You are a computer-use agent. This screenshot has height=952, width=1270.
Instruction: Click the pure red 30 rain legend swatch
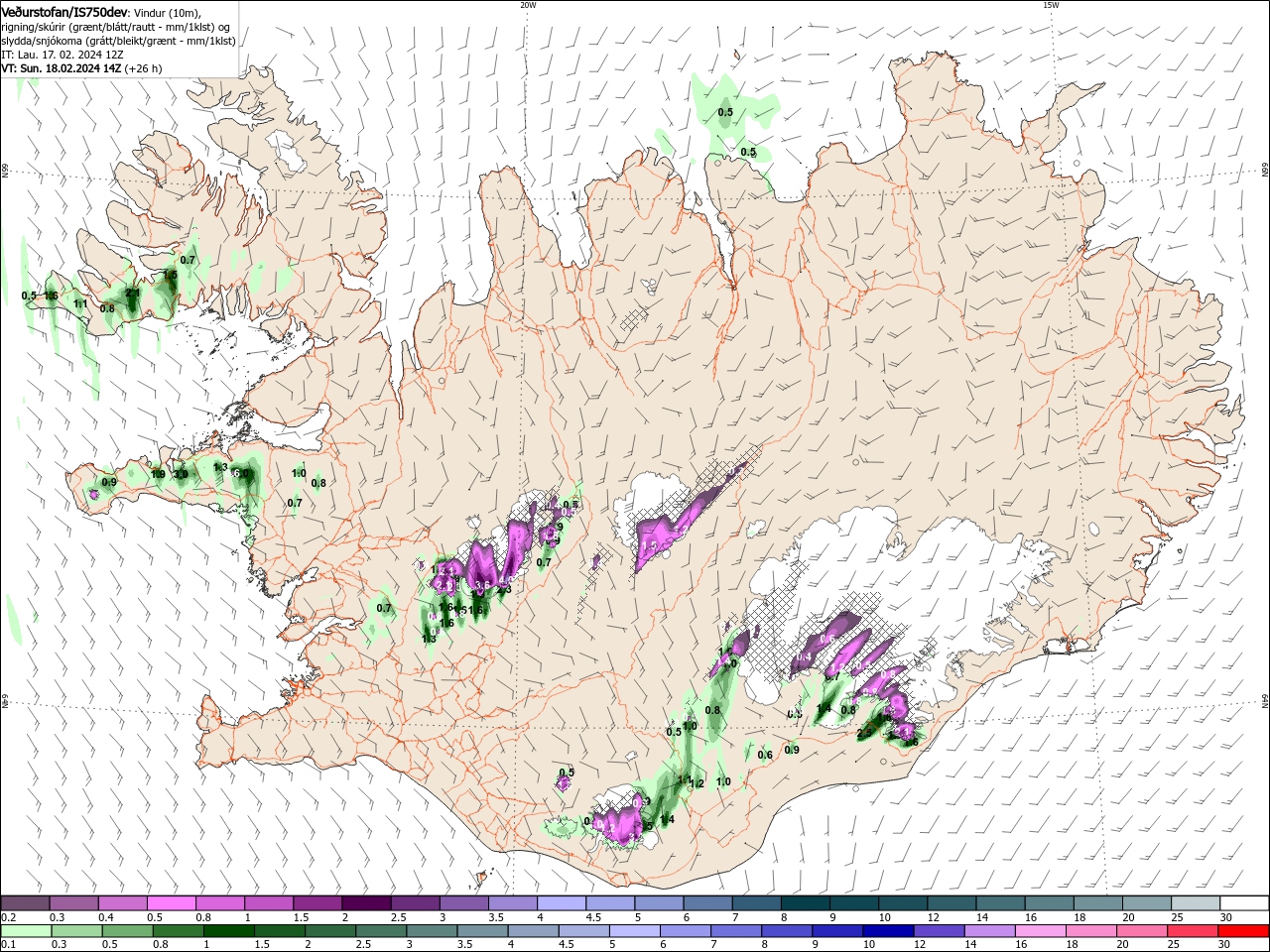point(1244,931)
